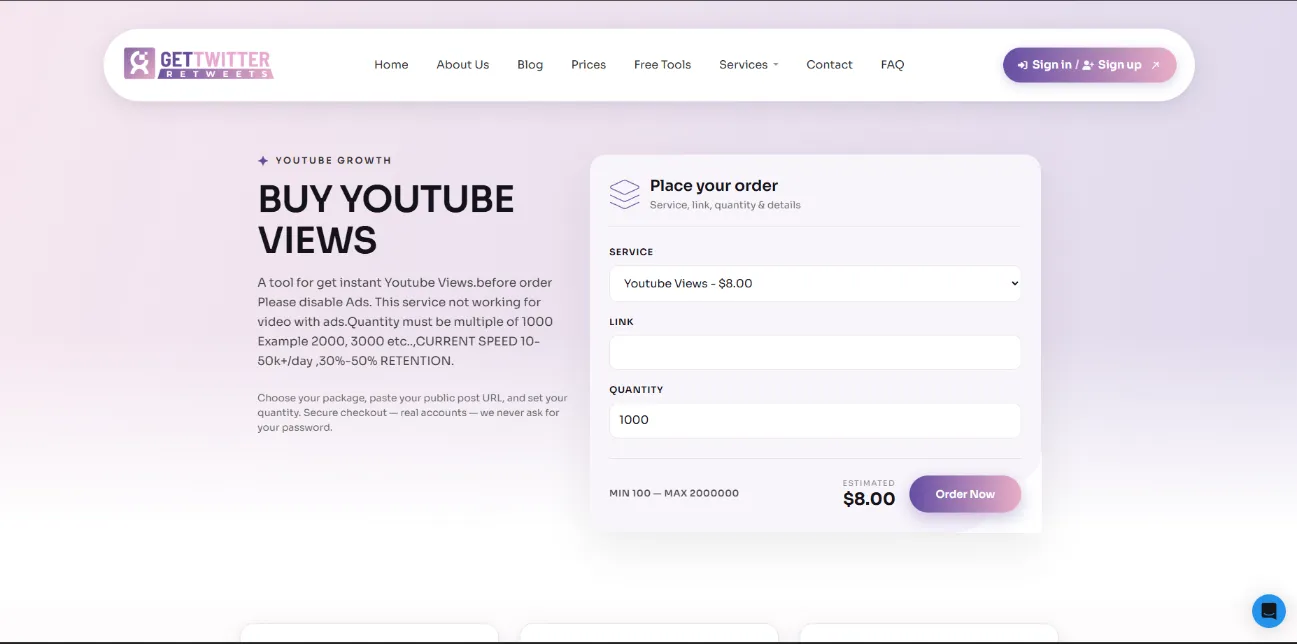Click the Quantity field showing 1000

[815, 420]
